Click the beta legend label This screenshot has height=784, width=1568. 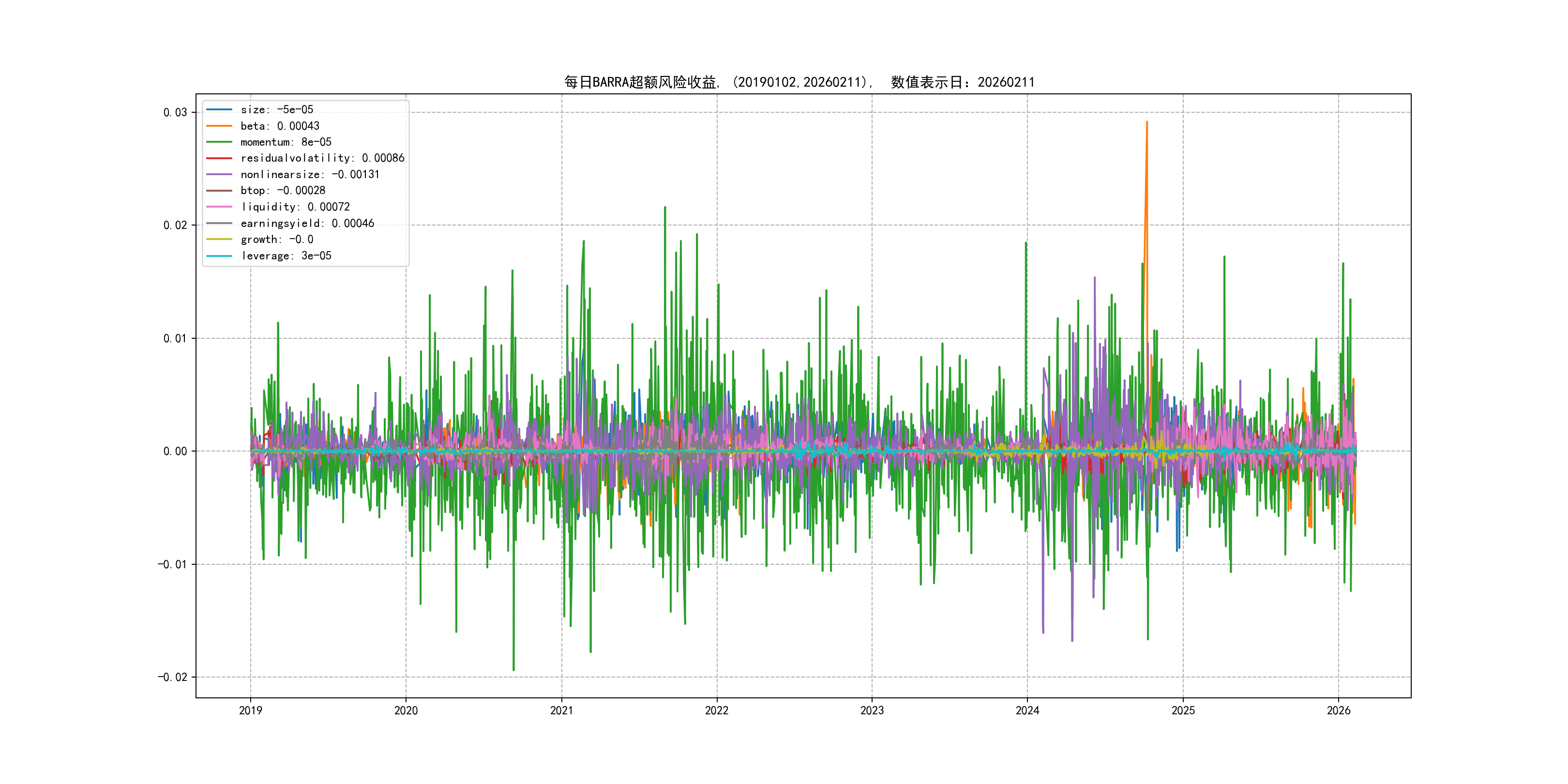click(279, 126)
